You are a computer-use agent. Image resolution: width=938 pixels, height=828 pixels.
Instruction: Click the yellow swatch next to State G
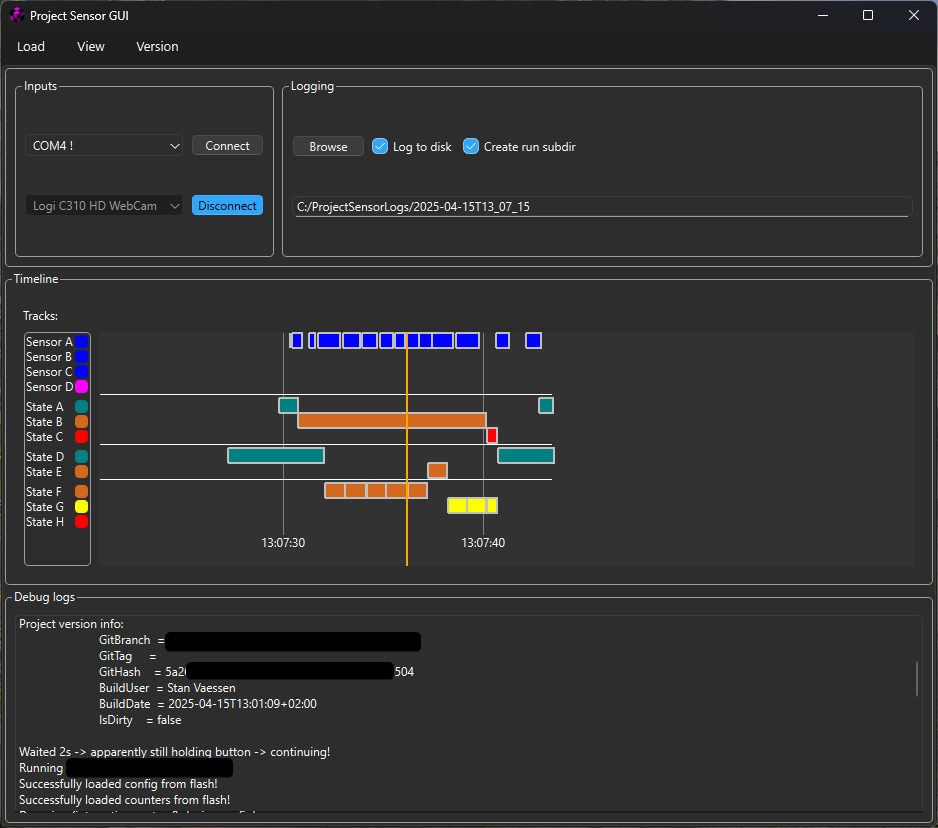tap(81, 506)
